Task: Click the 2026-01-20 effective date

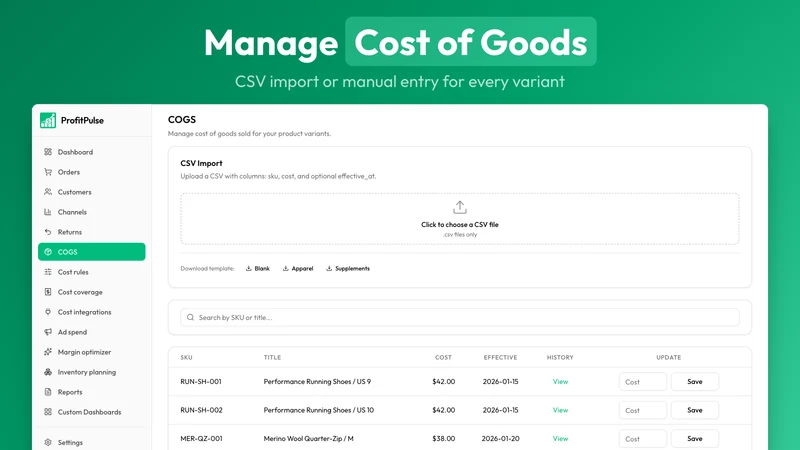Action: [501, 439]
